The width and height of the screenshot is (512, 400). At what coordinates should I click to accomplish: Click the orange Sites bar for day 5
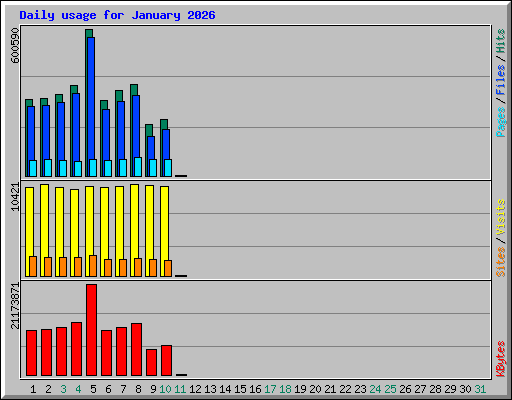(x=93, y=266)
